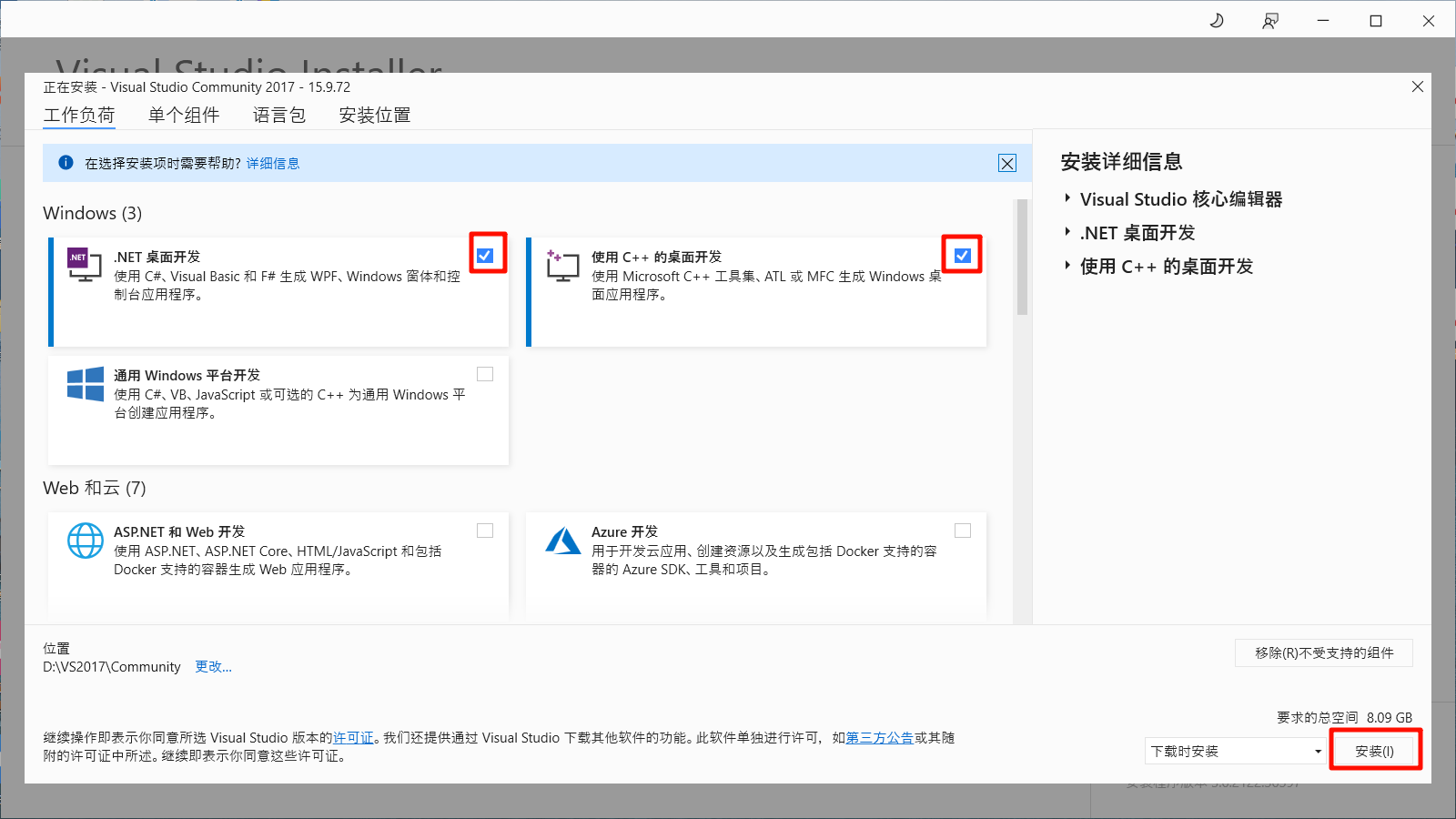Click the ASP.NET globe icon
This screenshot has height=819, width=1456.
tap(86, 541)
